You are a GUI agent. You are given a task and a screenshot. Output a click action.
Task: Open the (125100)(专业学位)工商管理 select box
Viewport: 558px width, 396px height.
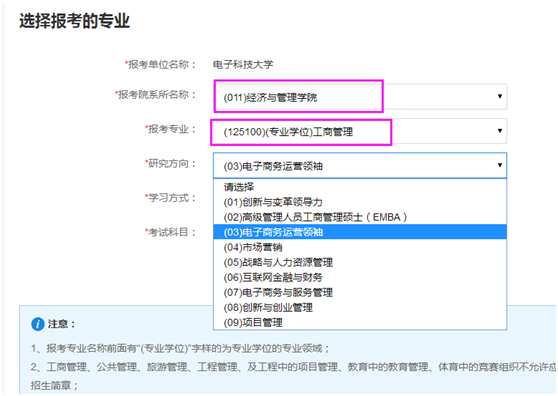click(x=360, y=131)
